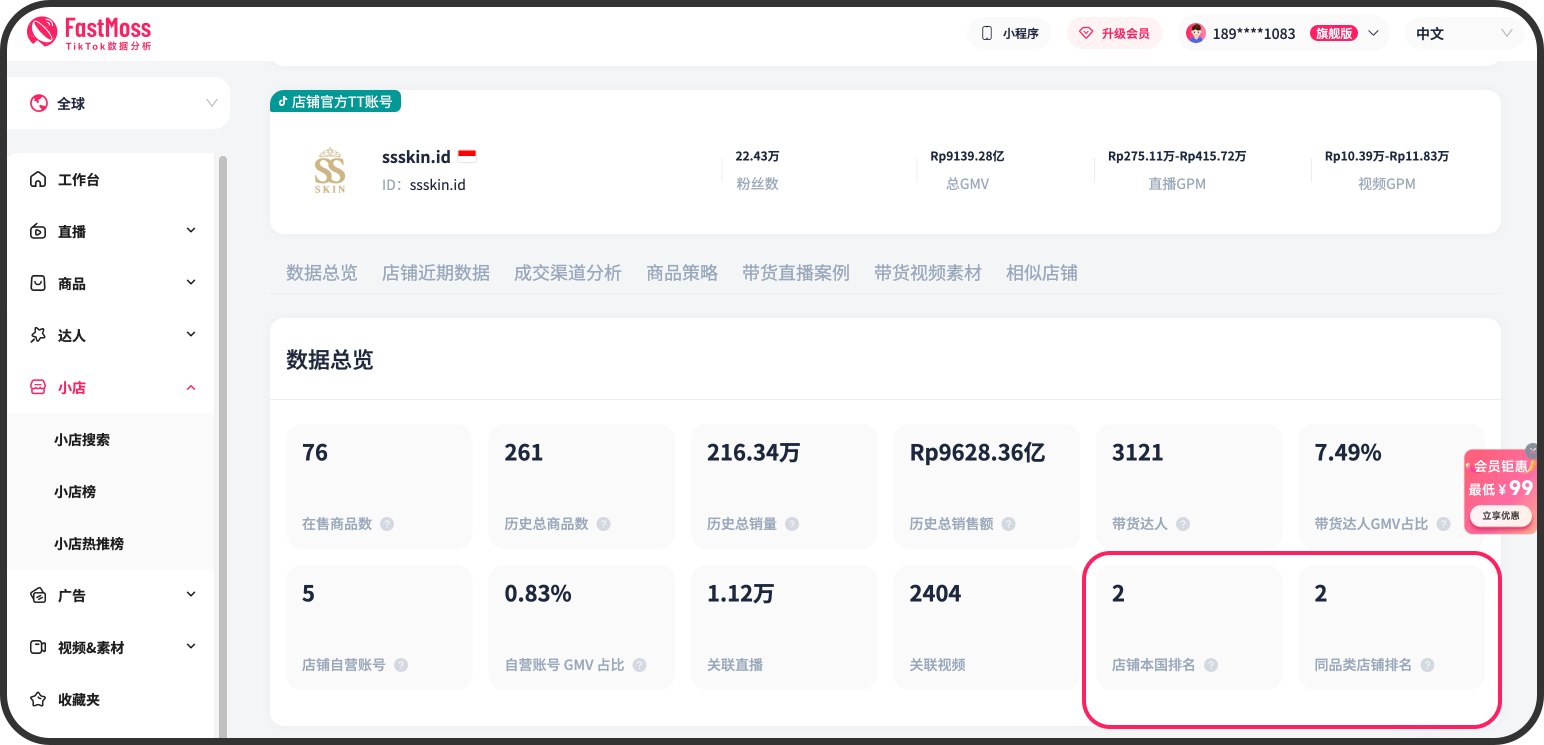Select the 直播 live-streaming sidebar icon

tap(40, 231)
